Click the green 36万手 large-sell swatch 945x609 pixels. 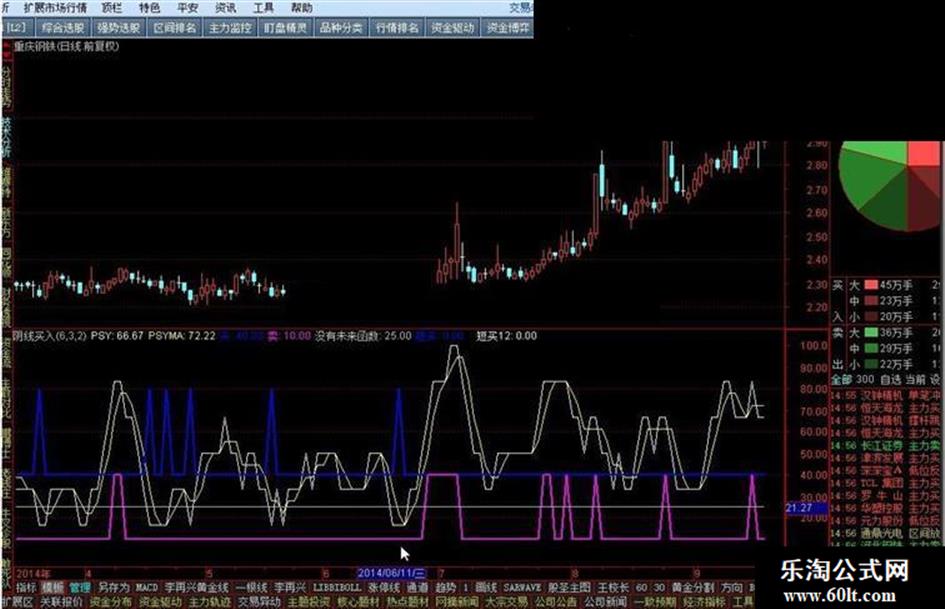[871, 333]
